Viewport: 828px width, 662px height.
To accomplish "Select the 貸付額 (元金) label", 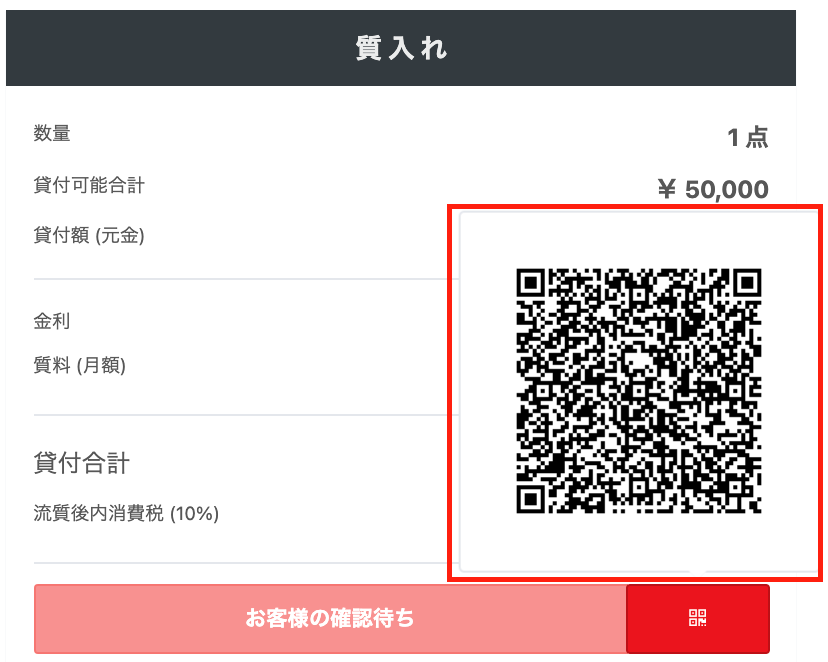I will click(89, 235).
